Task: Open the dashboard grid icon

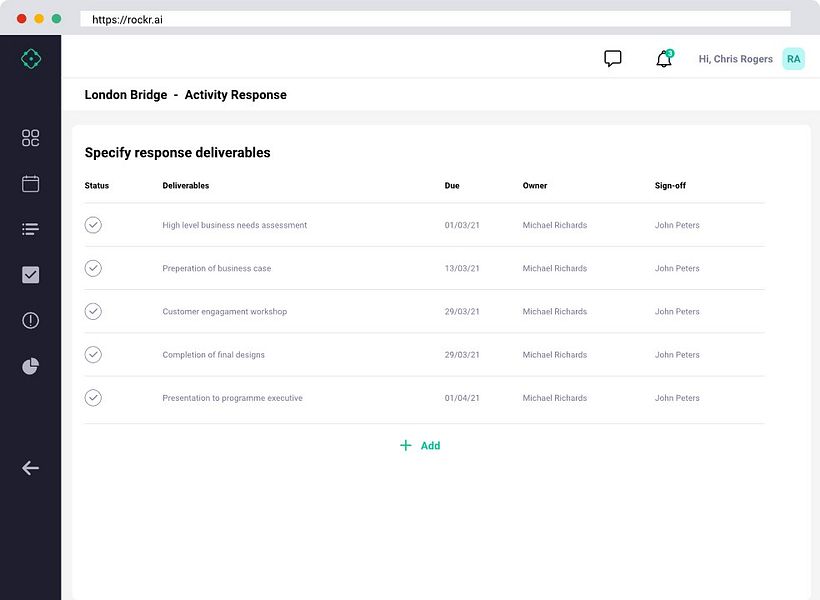Action: pyautogui.click(x=30, y=138)
